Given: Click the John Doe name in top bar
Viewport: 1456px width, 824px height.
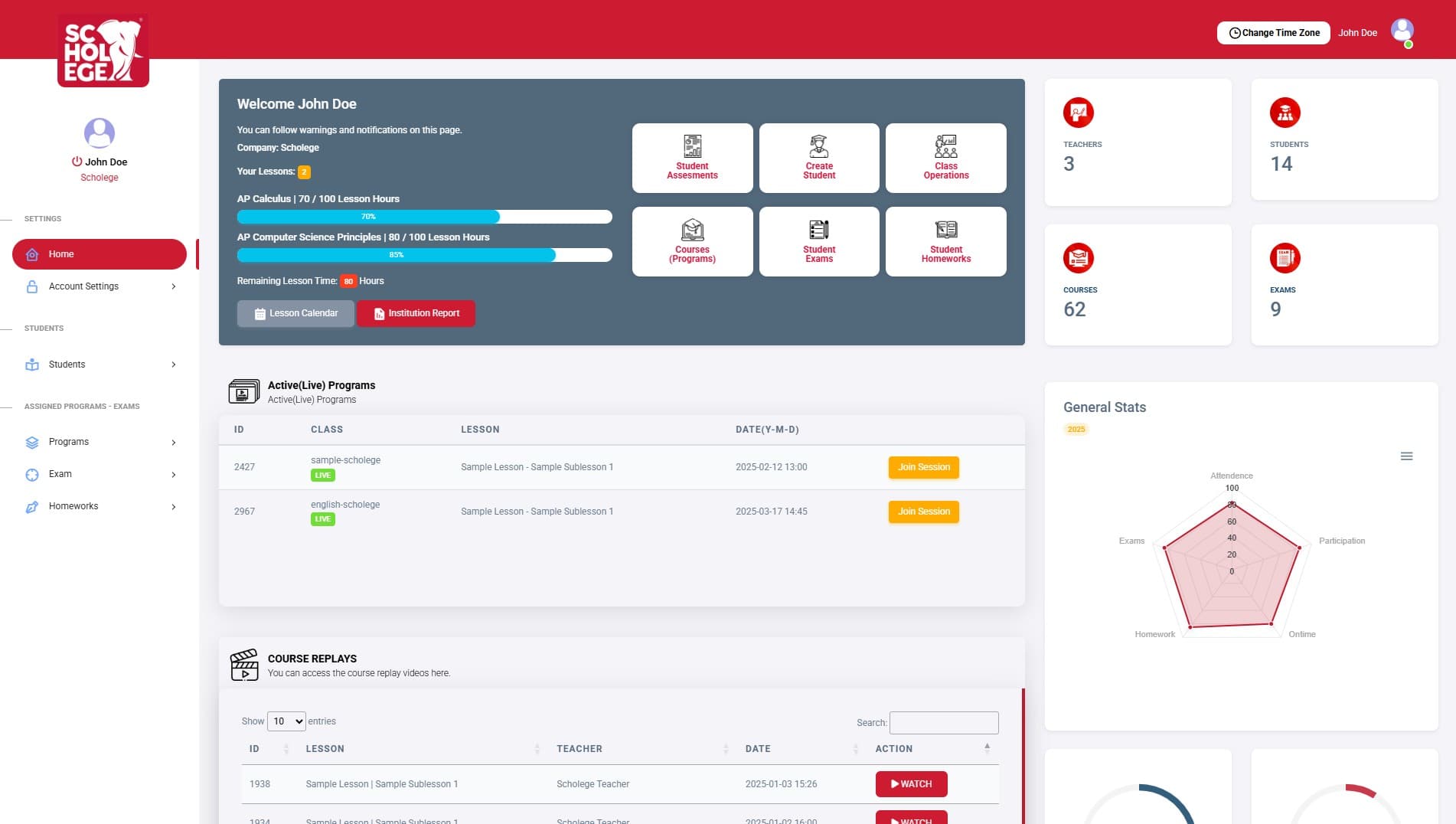Looking at the screenshot, I should click(x=1357, y=33).
